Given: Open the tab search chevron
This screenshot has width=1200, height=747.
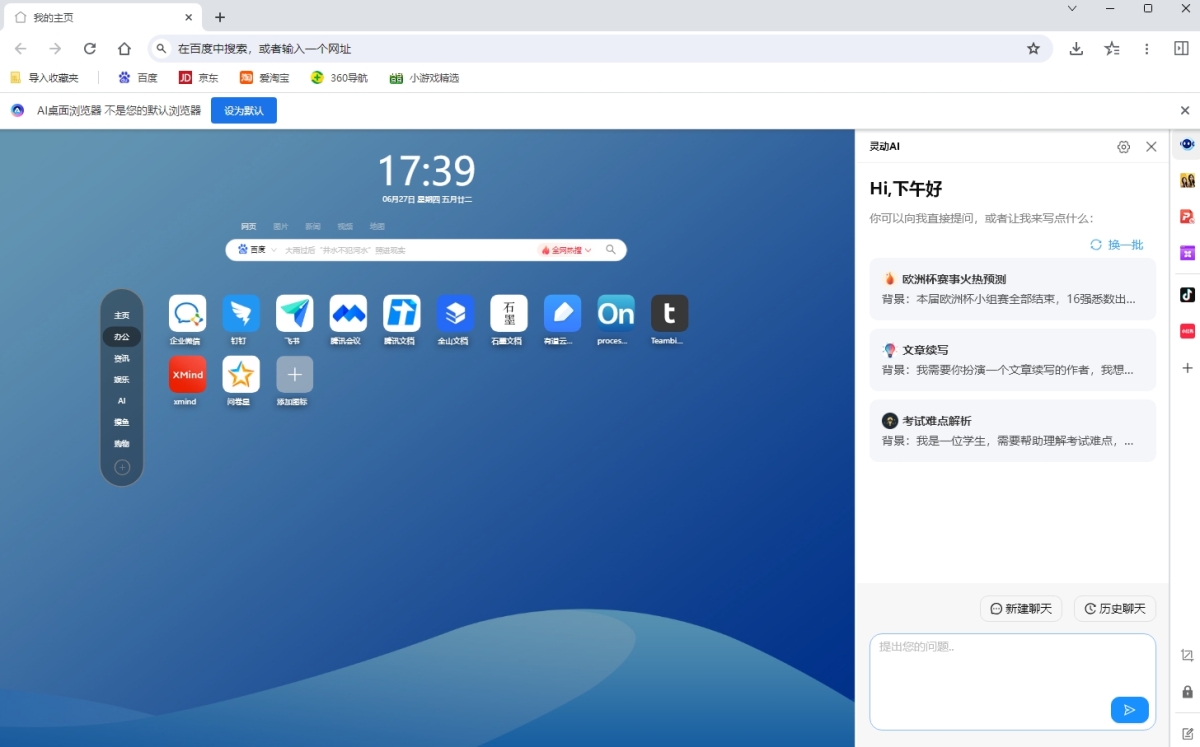Looking at the screenshot, I should click(x=1072, y=9).
